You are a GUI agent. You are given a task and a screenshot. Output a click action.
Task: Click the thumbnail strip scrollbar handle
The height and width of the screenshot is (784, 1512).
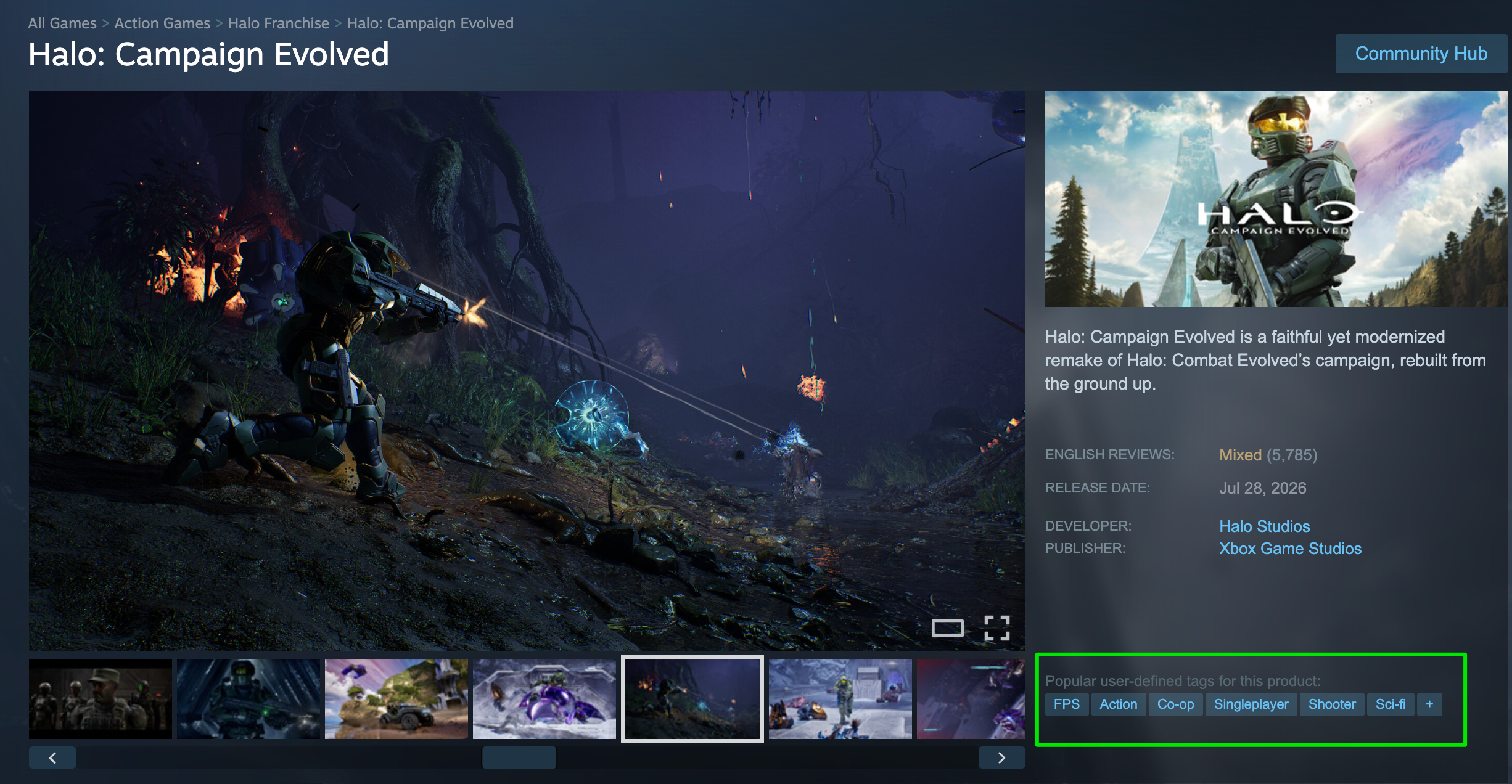pos(519,757)
